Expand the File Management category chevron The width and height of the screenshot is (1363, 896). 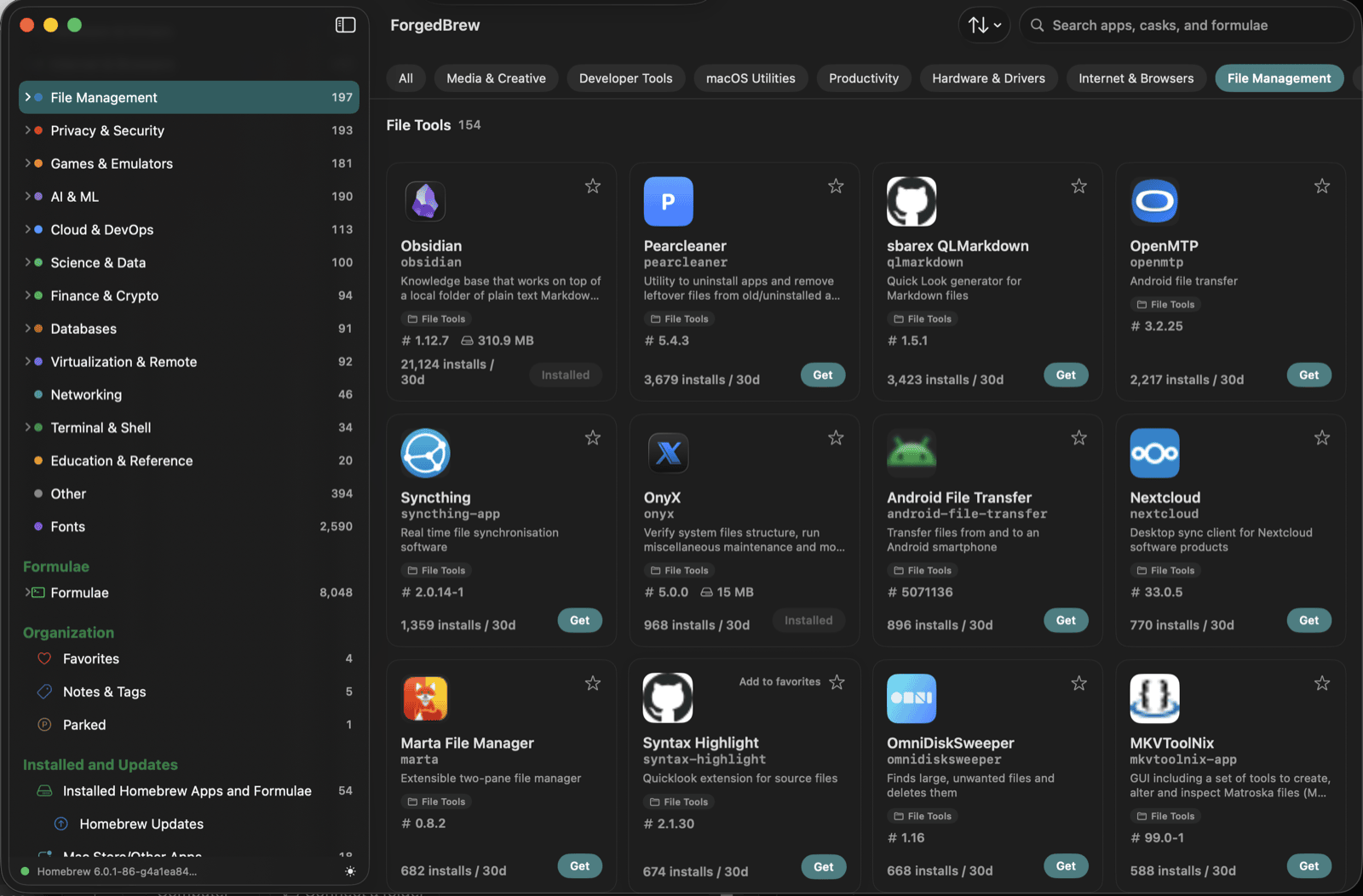[x=27, y=97]
